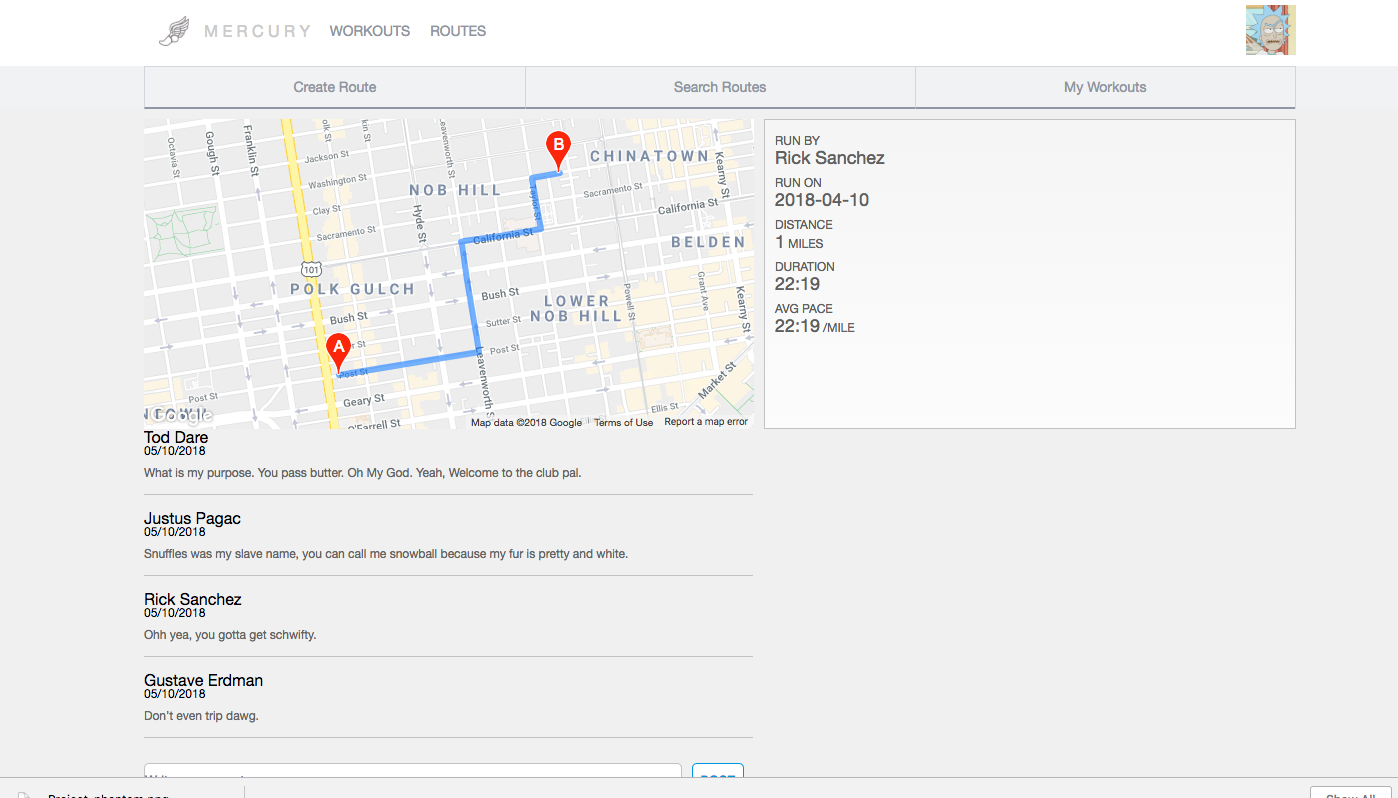Click the US 101 highway shield
Viewport: 1398px width, 798px height.
pyautogui.click(x=310, y=269)
